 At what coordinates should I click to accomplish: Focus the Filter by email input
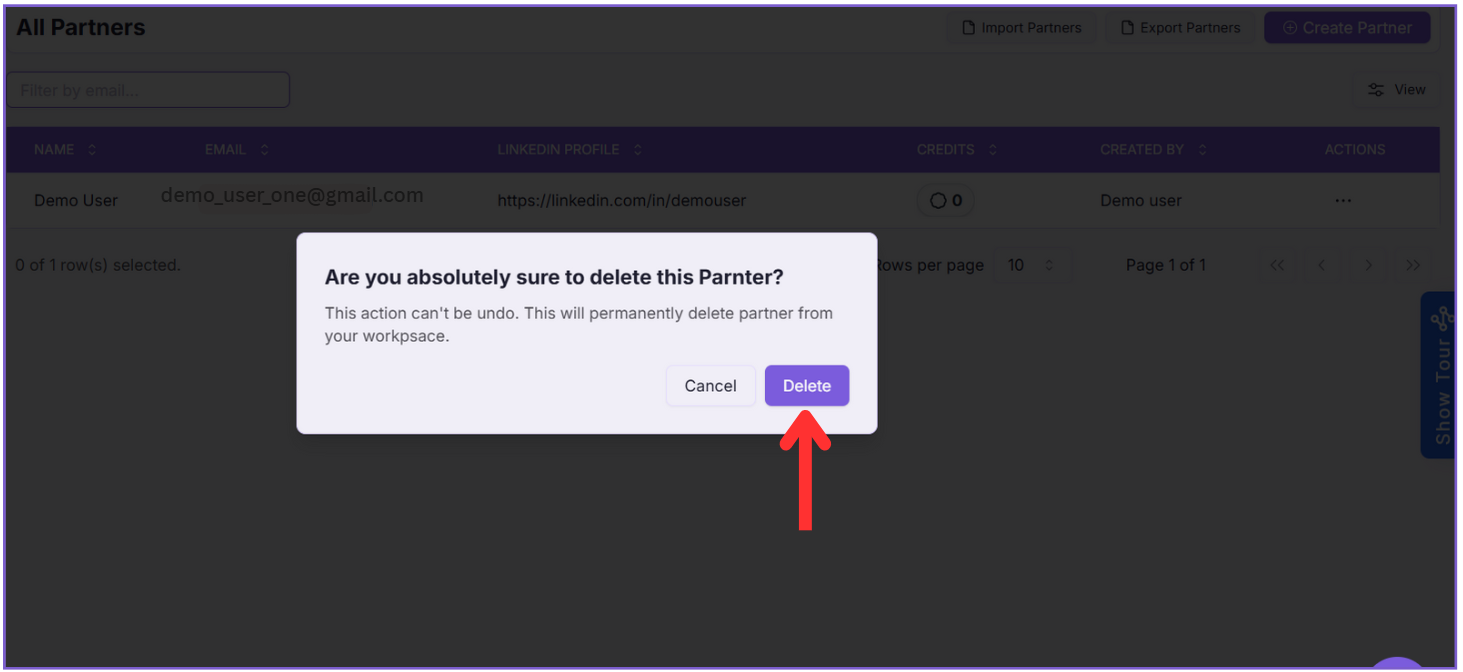point(148,90)
